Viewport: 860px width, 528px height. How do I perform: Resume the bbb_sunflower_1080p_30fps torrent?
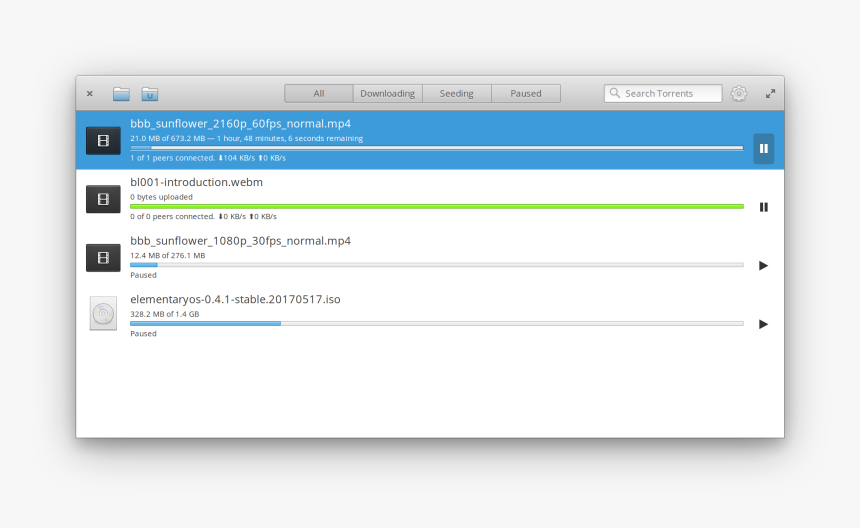(763, 265)
